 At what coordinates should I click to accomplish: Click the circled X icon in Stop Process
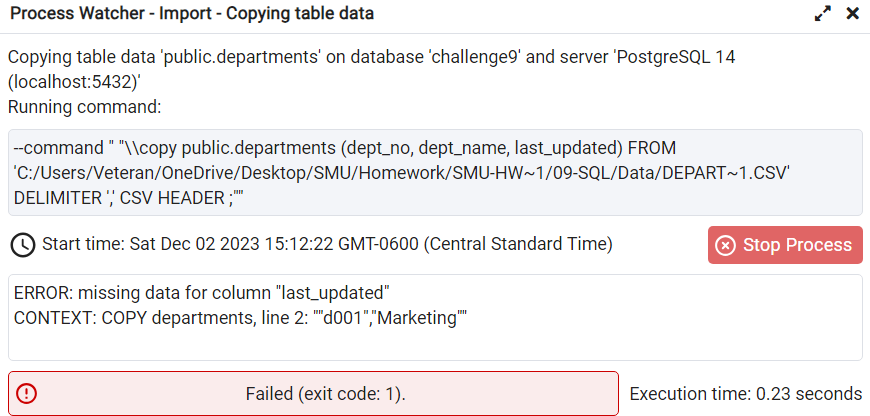pyautogui.click(x=725, y=245)
